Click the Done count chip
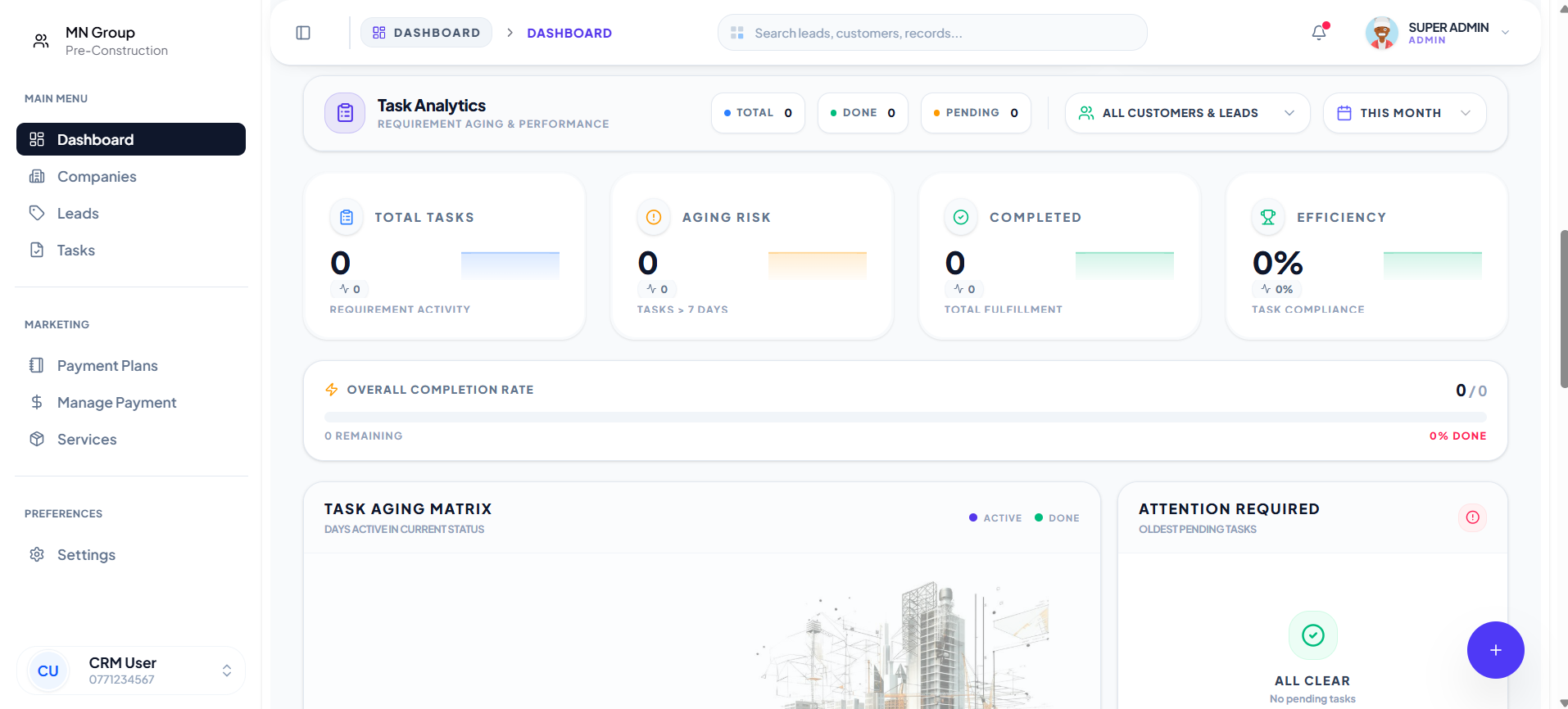 click(x=863, y=113)
